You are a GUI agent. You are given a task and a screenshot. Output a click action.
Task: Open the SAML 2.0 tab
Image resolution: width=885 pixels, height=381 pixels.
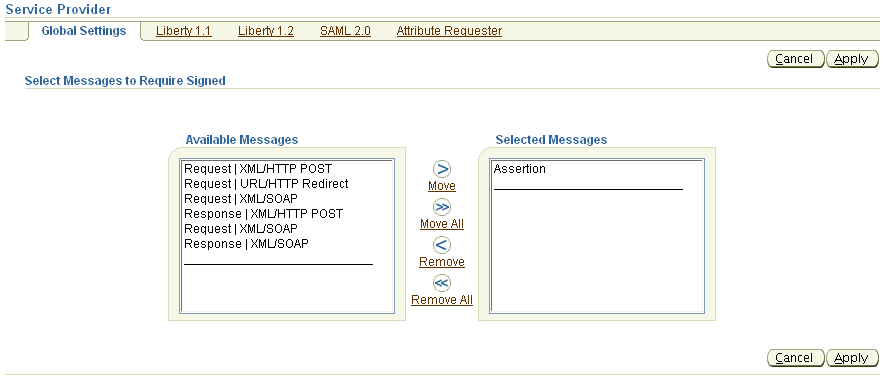click(345, 31)
